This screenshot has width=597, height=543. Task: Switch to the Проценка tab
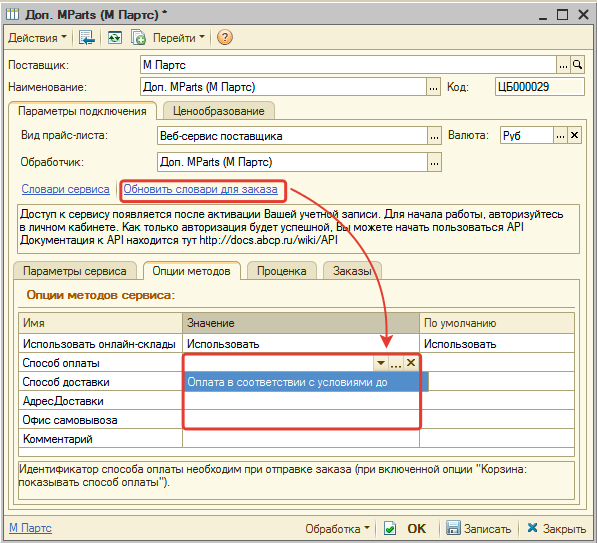coord(281,271)
